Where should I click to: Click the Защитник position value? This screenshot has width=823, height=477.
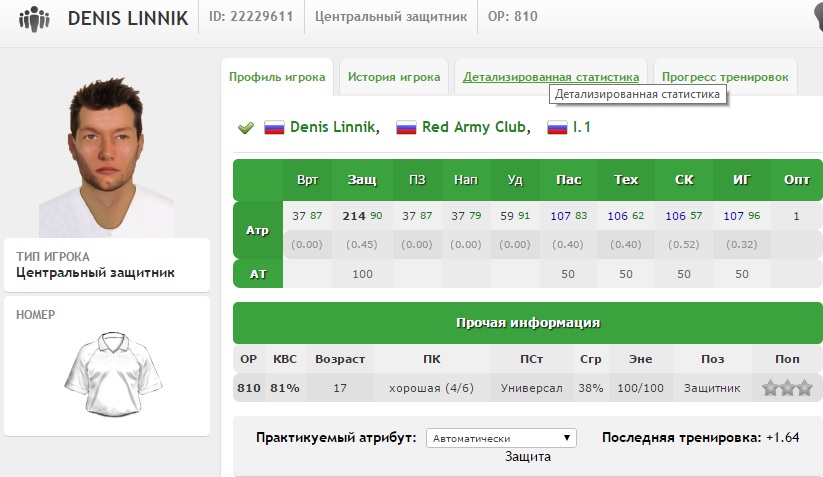click(712, 388)
